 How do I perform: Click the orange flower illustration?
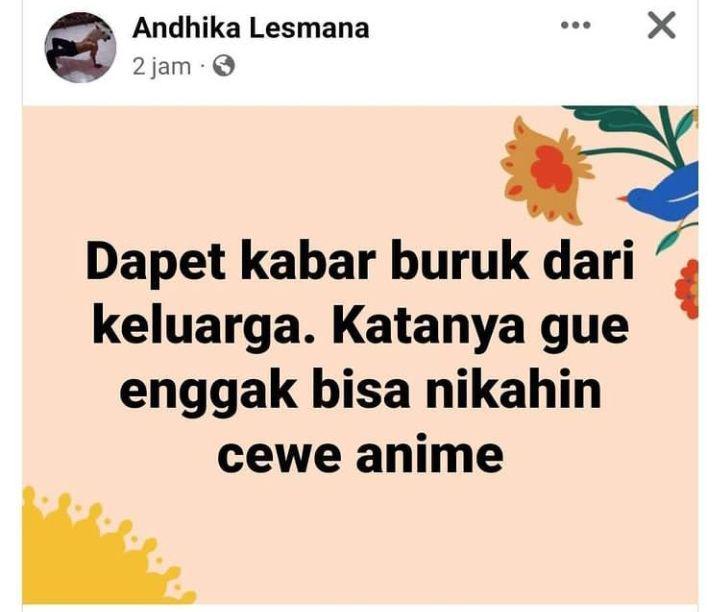pos(546,170)
